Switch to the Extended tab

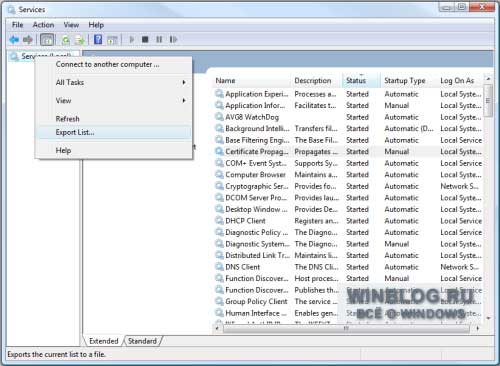pos(104,341)
